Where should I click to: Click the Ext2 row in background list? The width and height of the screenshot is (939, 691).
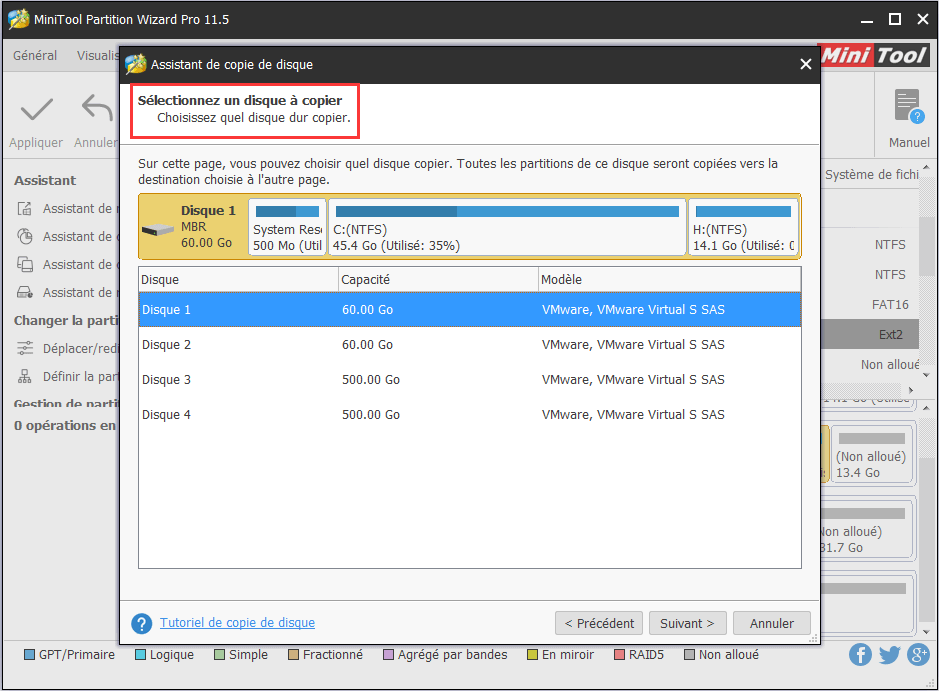point(870,335)
